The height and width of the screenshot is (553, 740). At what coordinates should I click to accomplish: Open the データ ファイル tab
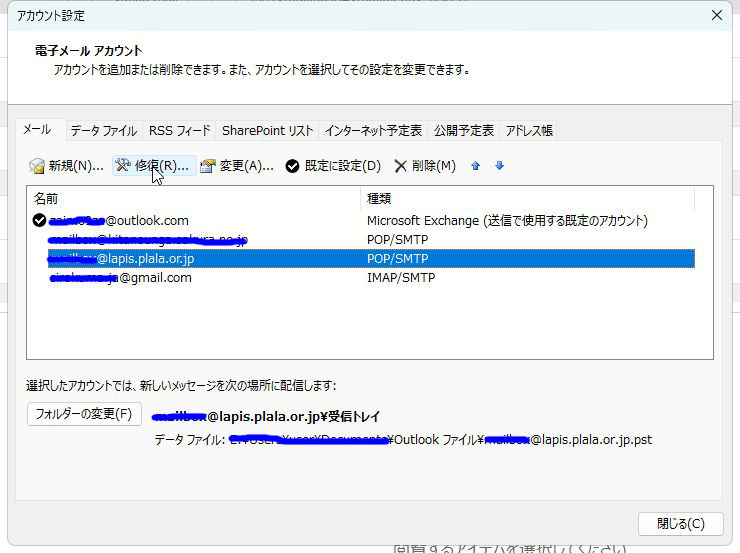[103, 131]
